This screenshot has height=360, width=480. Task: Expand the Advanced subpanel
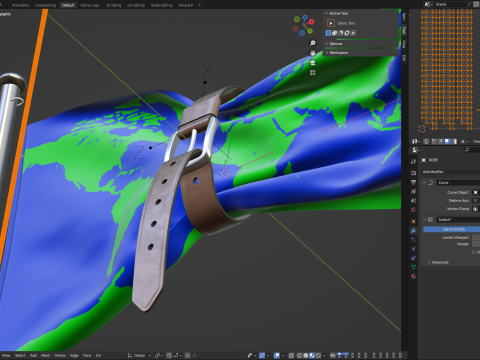429,262
